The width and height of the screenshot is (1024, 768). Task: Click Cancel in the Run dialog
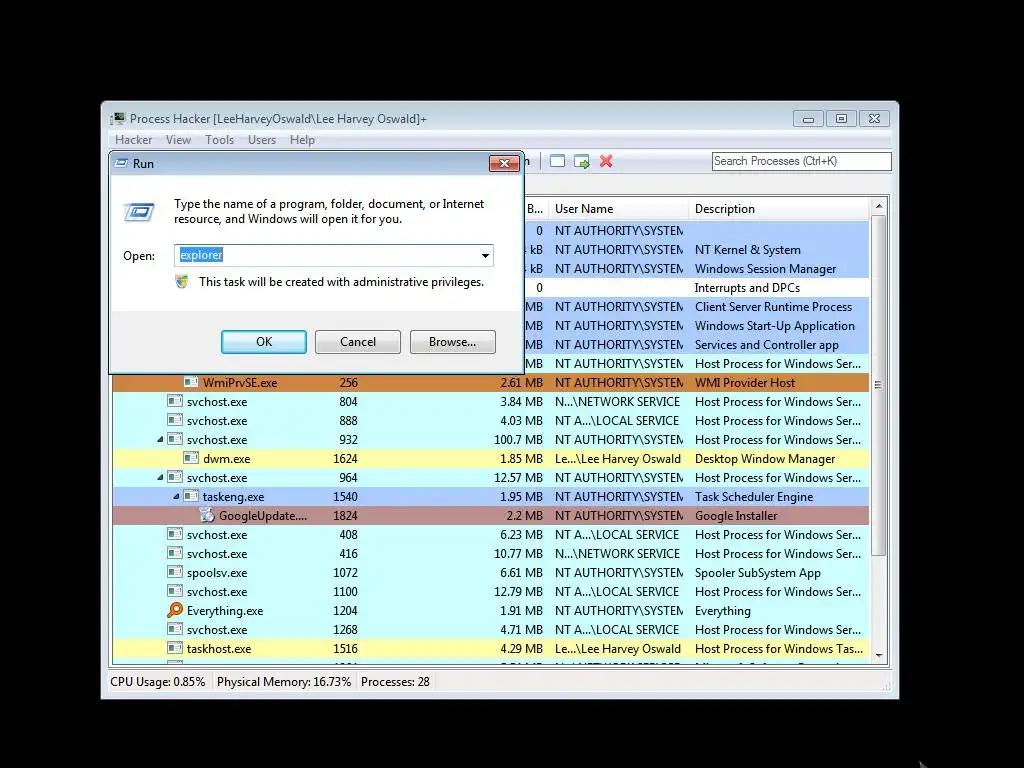358,342
